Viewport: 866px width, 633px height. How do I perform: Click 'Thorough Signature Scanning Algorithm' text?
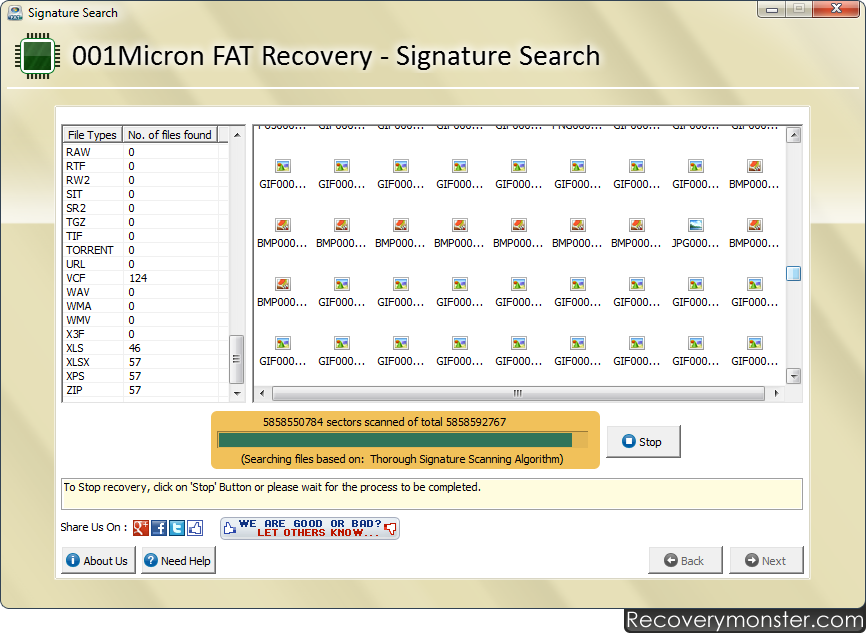pos(465,459)
